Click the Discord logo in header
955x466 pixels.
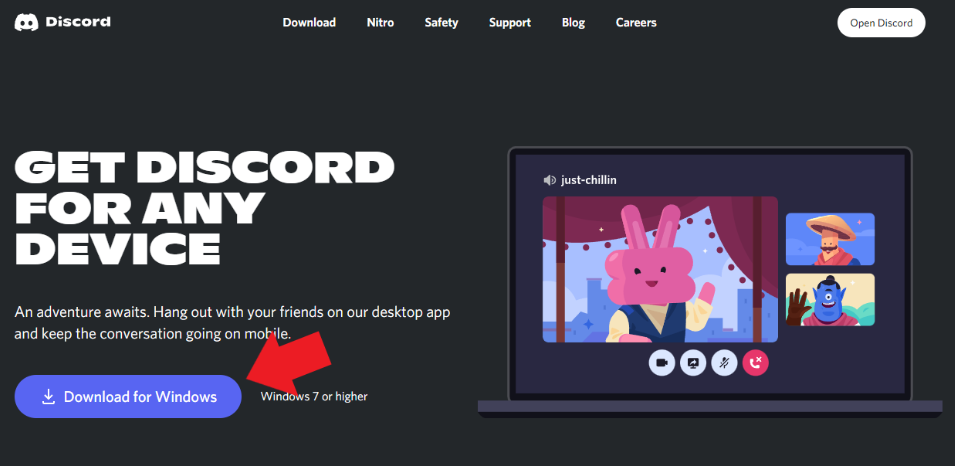tap(63, 23)
